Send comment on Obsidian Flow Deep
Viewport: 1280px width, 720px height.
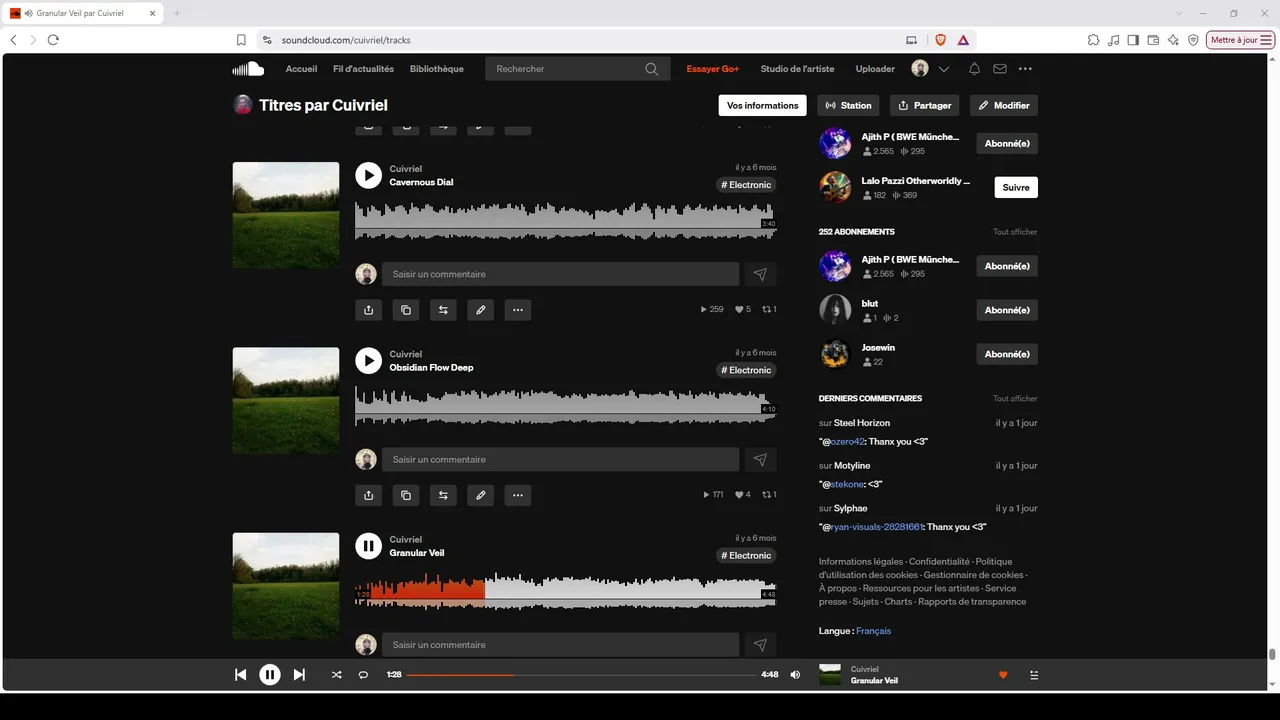(760, 459)
